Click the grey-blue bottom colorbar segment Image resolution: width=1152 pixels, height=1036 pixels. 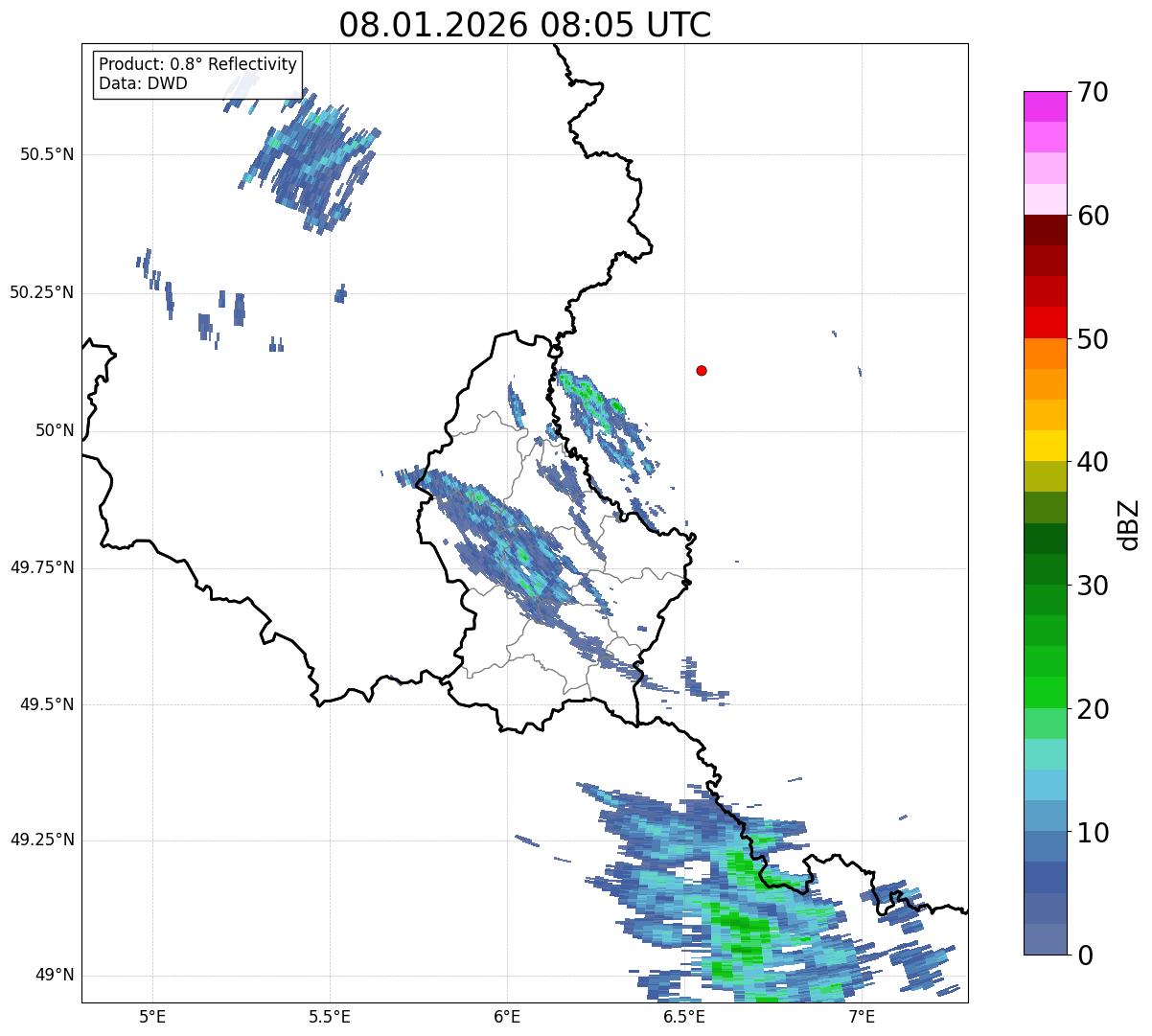click(x=1045, y=939)
